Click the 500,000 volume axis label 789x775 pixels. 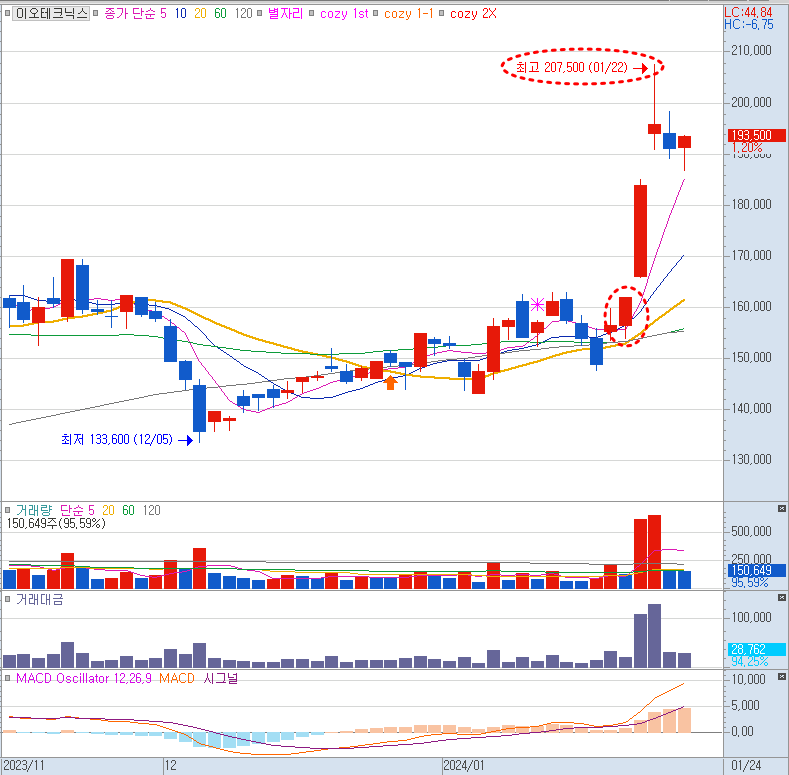tap(751, 531)
